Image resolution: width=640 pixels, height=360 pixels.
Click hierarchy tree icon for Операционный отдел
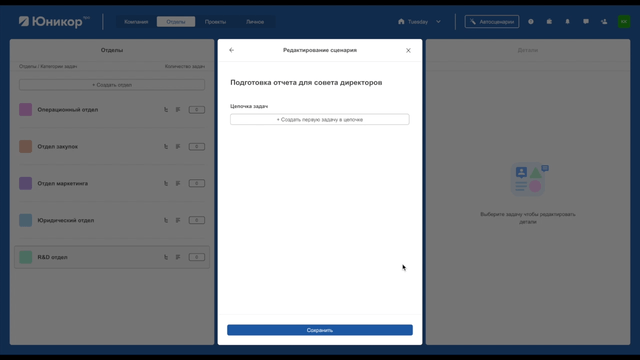pos(166,109)
